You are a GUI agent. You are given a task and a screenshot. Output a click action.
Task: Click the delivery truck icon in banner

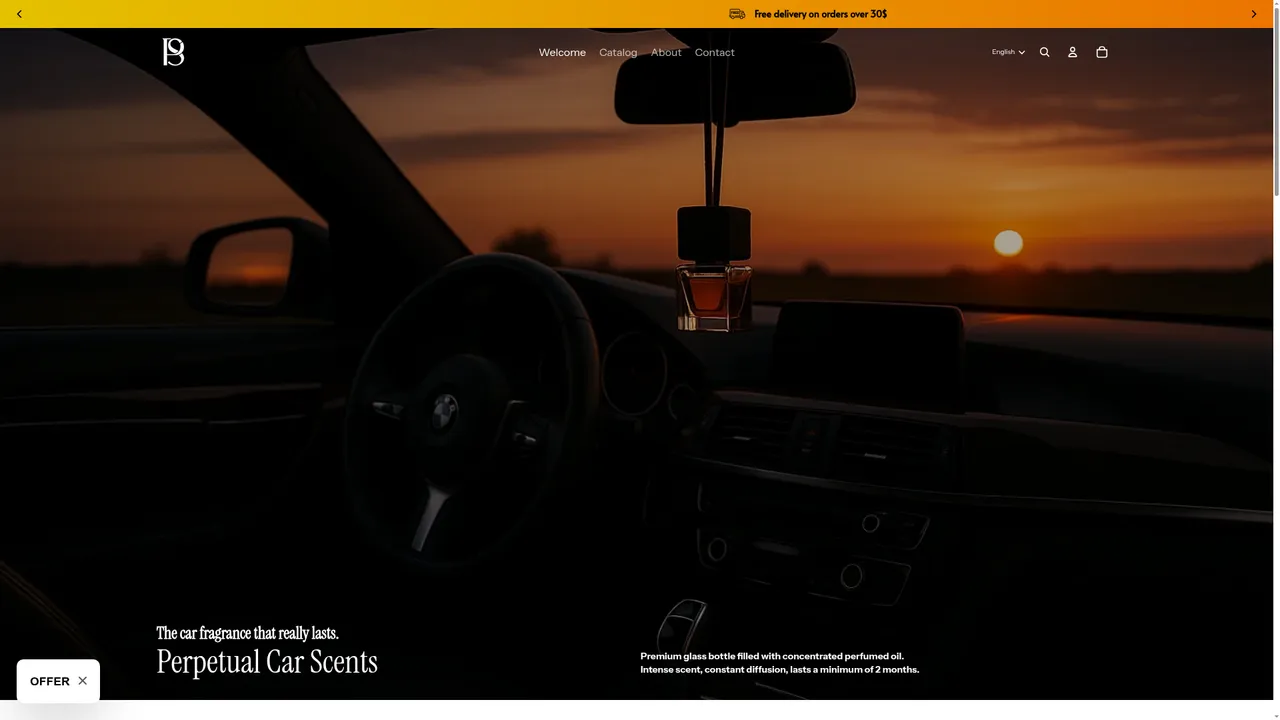tap(737, 14)
